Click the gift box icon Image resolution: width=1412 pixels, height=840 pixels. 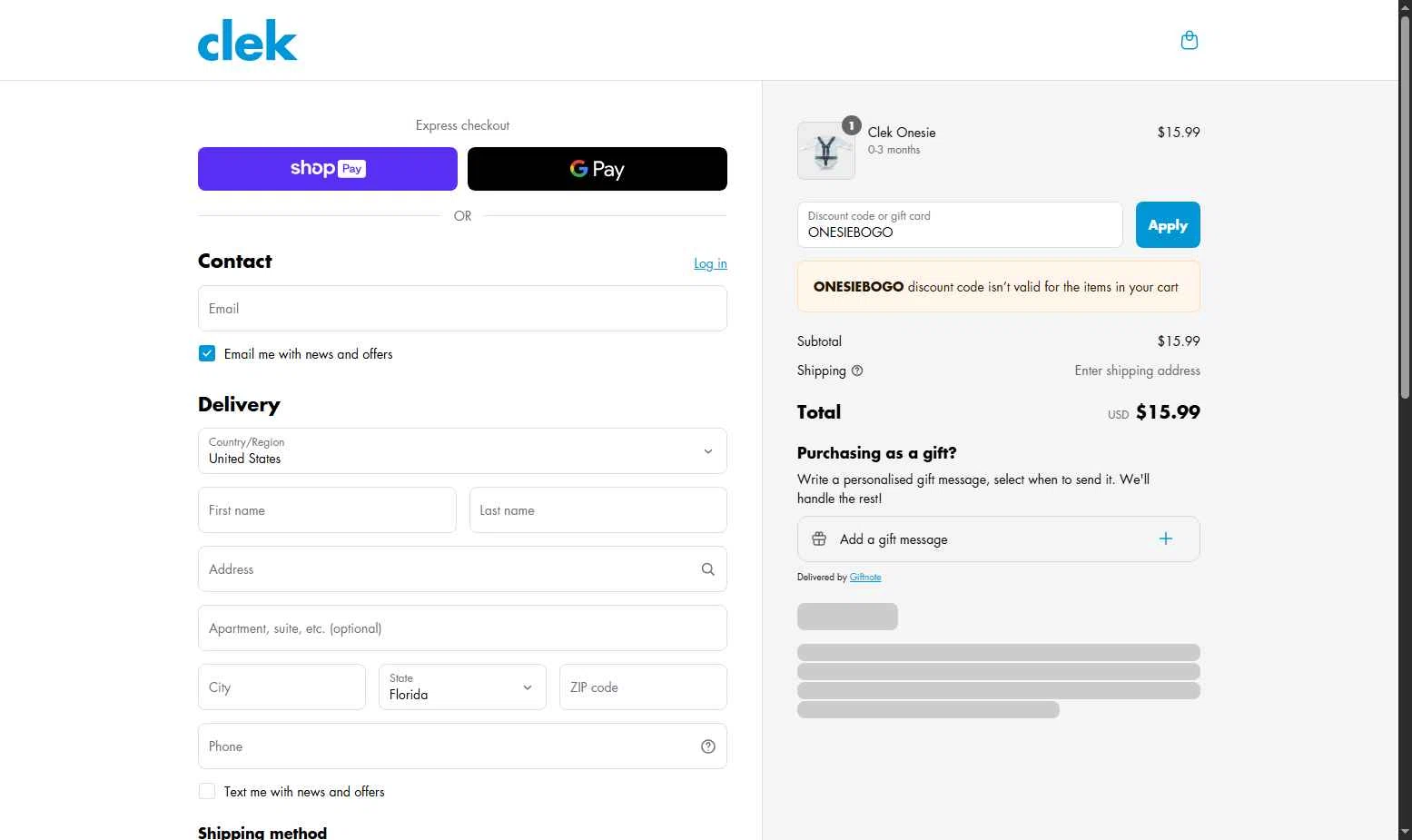[x=819, y=539]
